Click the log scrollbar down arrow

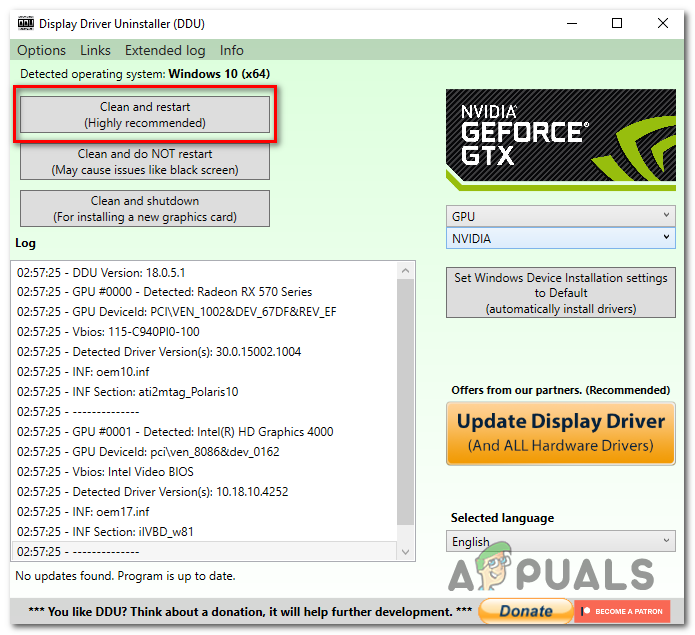pos(405,552)
